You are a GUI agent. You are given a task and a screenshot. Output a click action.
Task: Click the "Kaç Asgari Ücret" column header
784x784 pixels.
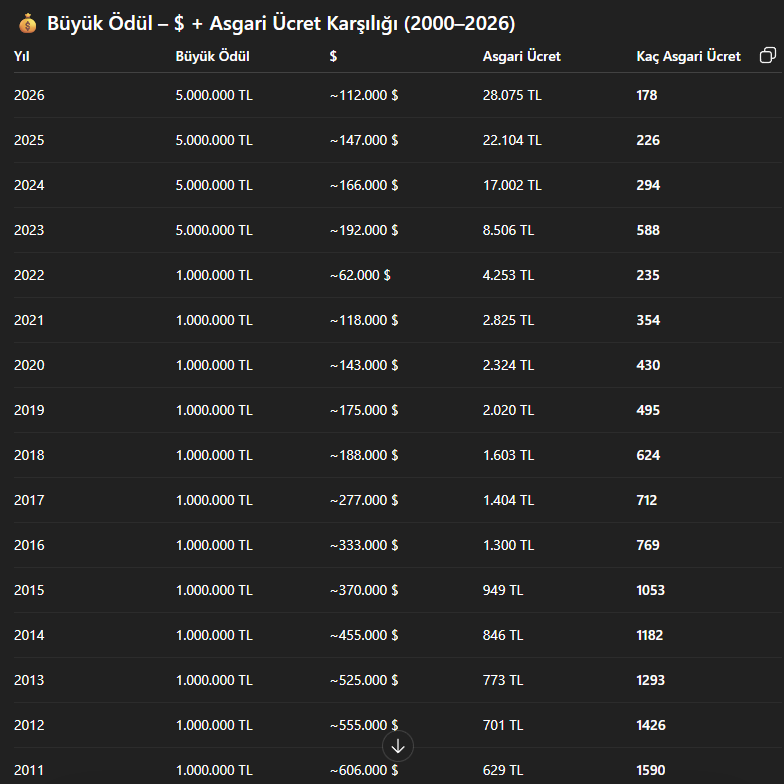688,57
